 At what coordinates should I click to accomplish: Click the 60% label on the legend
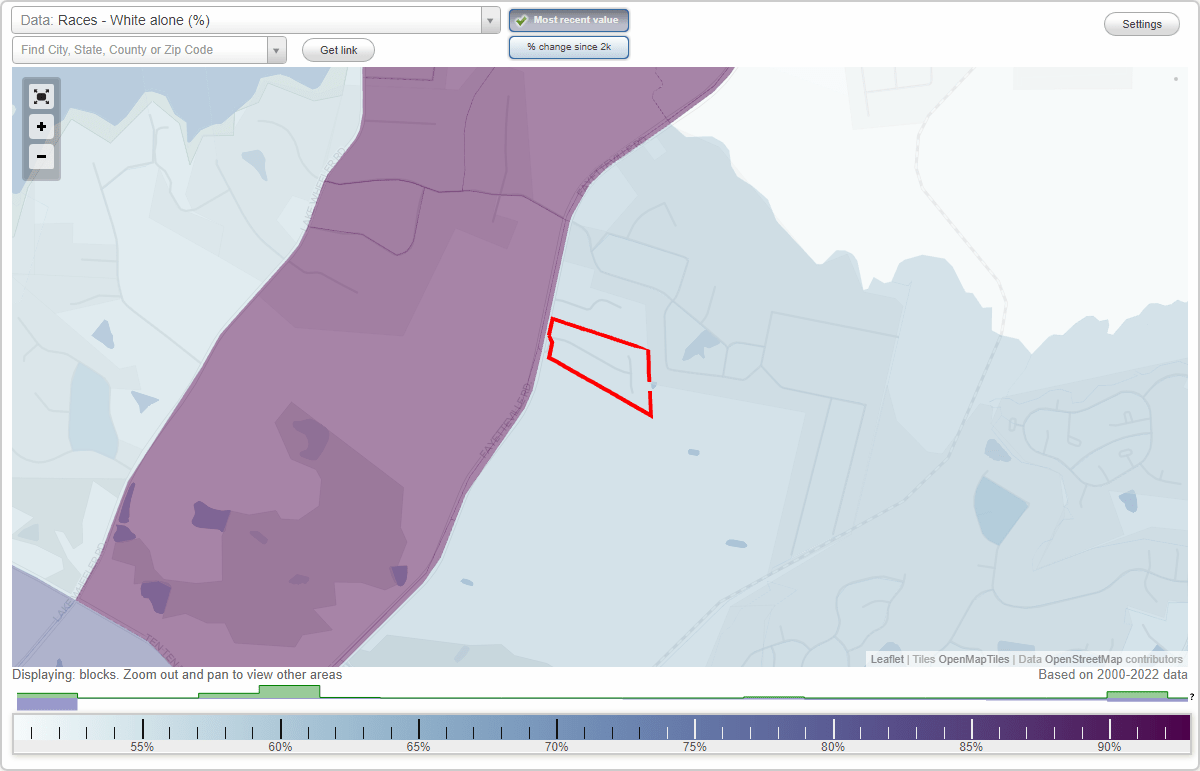(x=280, y=747)
